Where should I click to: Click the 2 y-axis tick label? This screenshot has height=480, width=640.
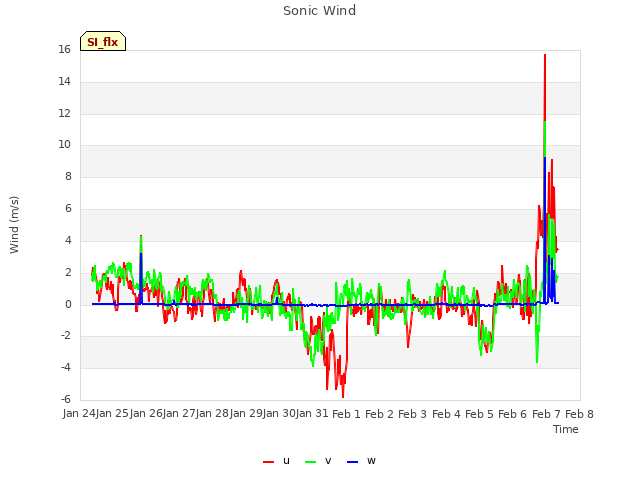(68, 272)
